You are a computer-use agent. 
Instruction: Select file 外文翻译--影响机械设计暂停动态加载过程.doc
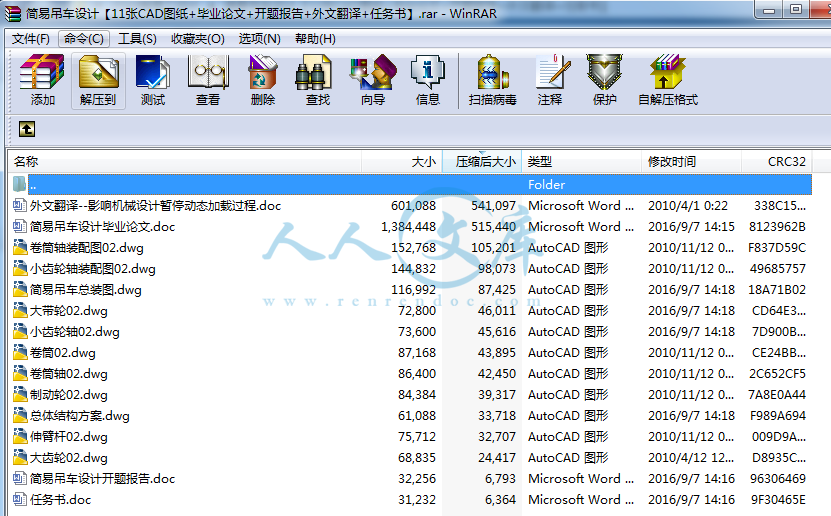point(155,206)
